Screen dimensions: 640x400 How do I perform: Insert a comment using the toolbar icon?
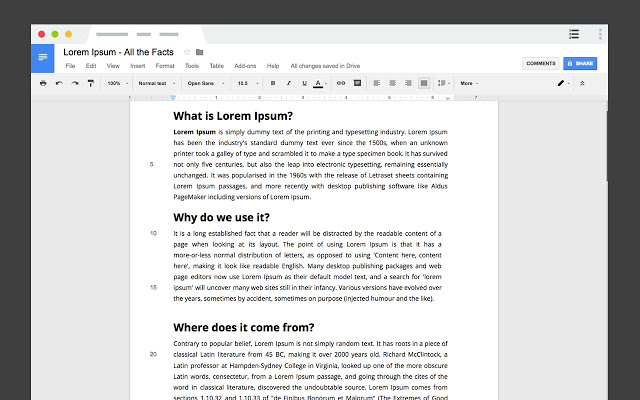click(x=357, y=83)
